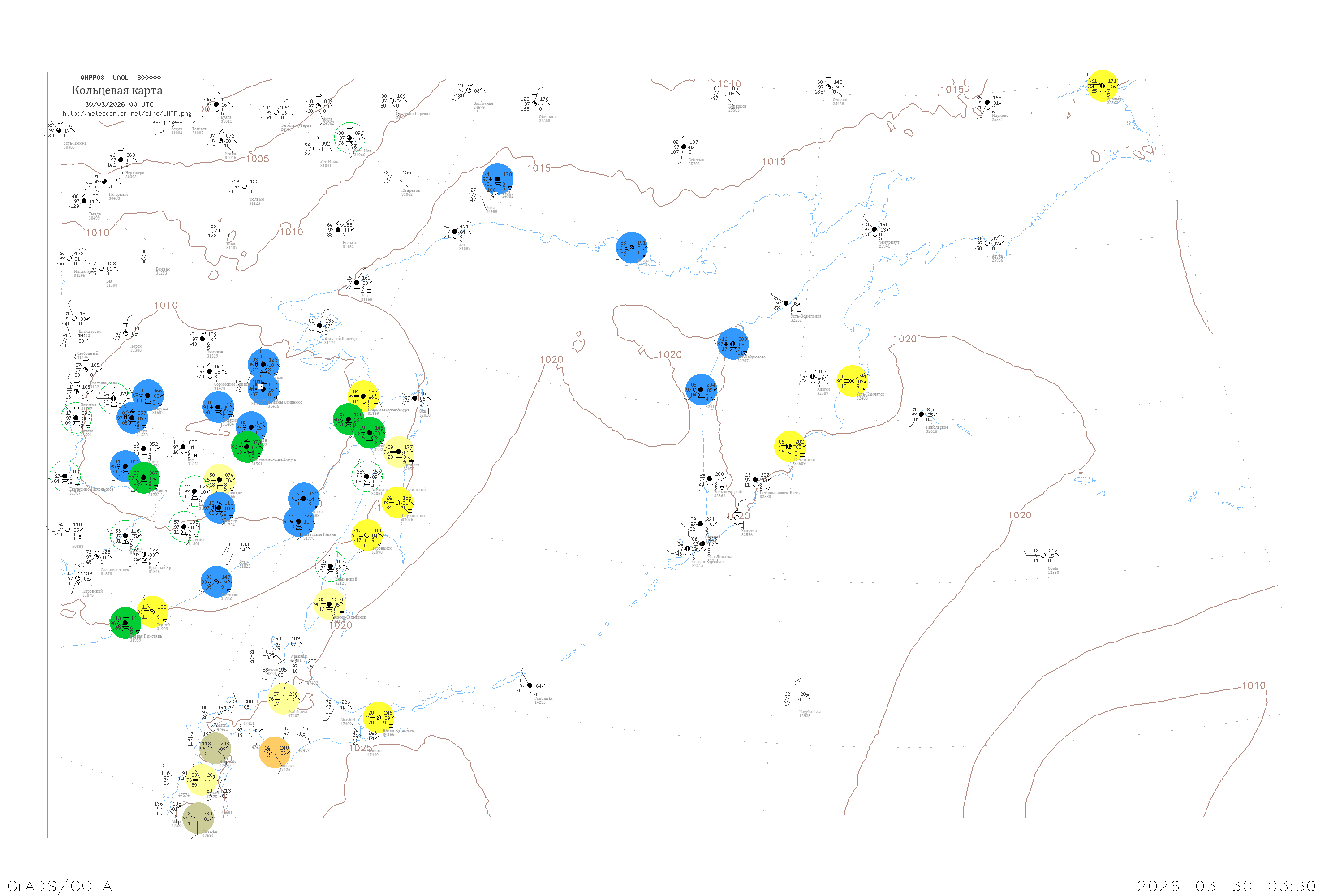Open the meteocenter.net URL in the legend

coord(127,113)
